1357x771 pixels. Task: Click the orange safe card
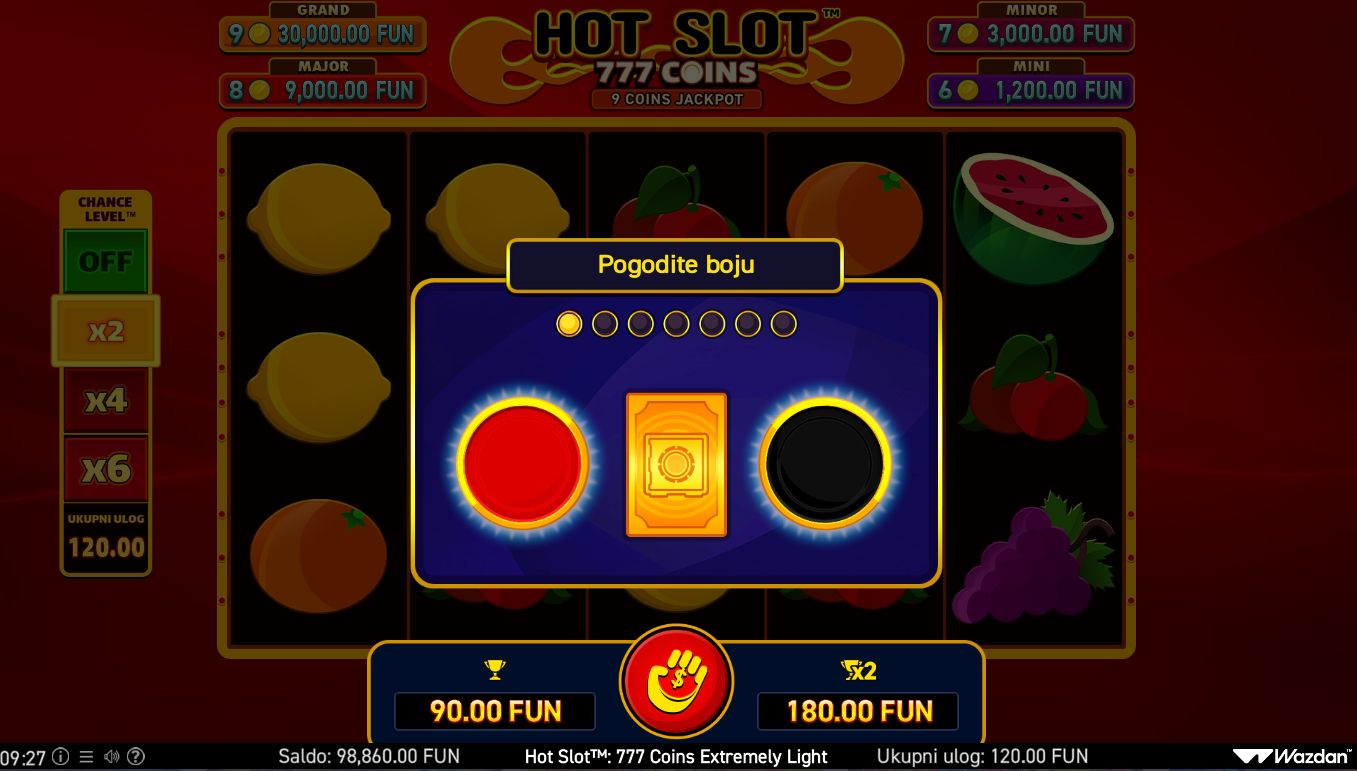(x=676, y=464)
